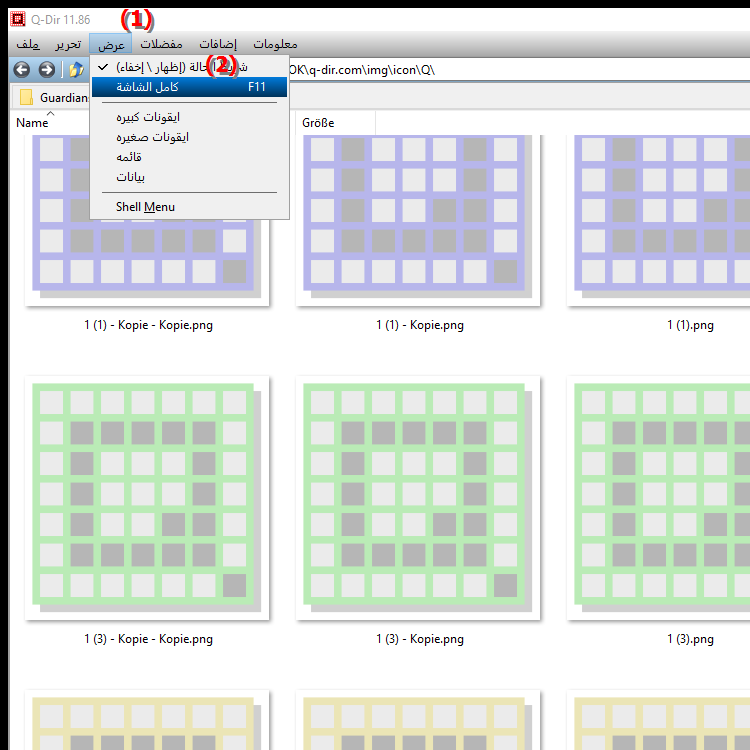Choose بيانات details view

(189, 177)
